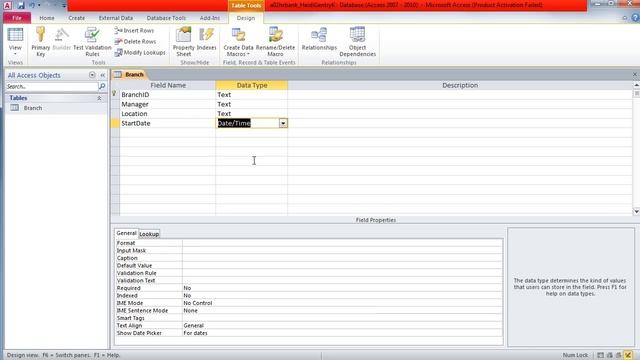Image resolution: width=640 pixels, height=360 pixels.
Task: Click the Text data type of BranchID
Action: click(251, 95)
